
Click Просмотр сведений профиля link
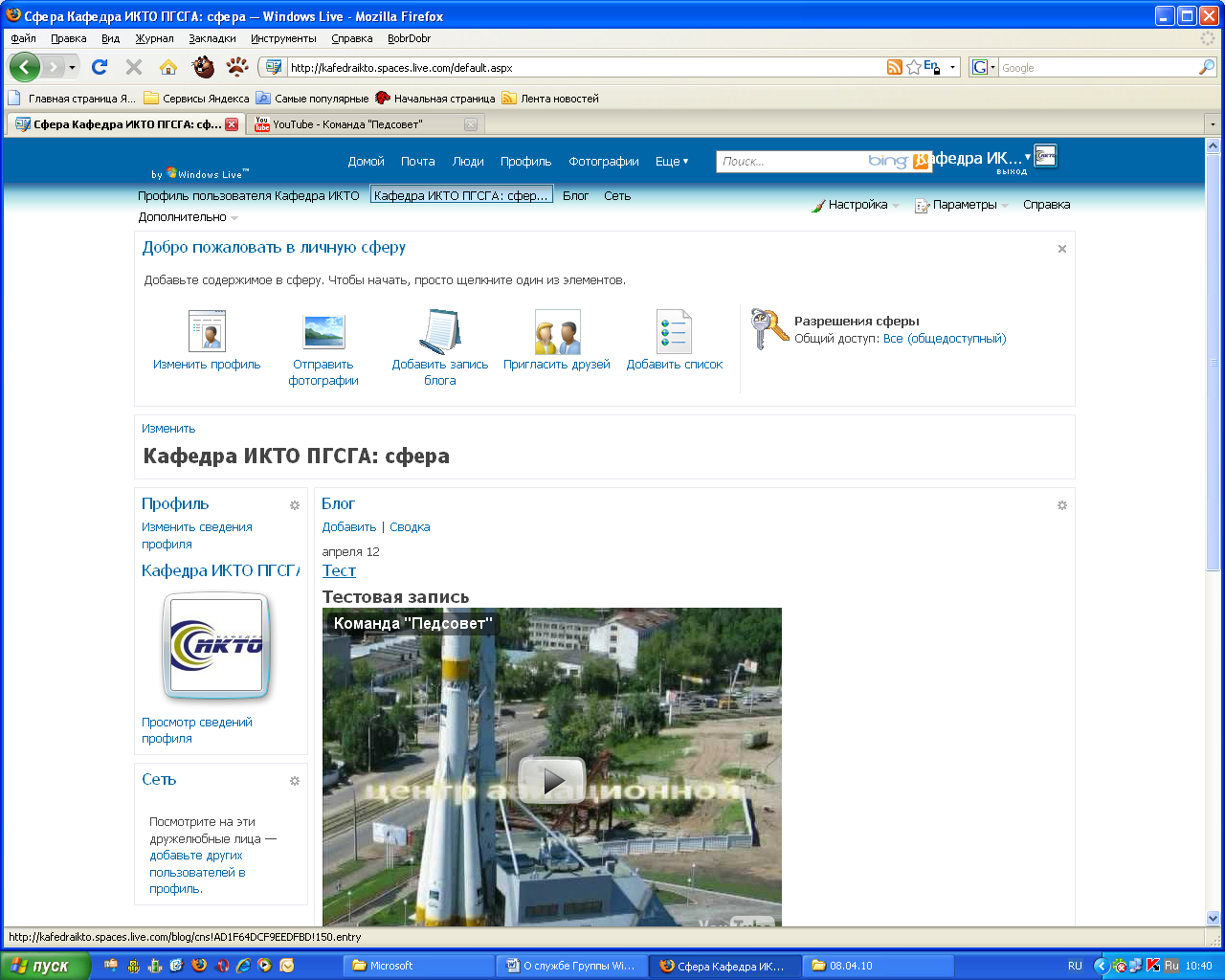click(x=197, y=730)
